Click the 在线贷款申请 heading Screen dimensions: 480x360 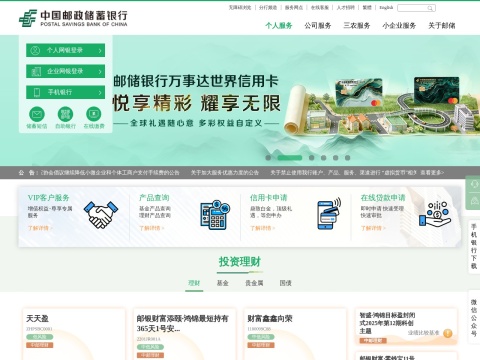[x=383, y=198]
